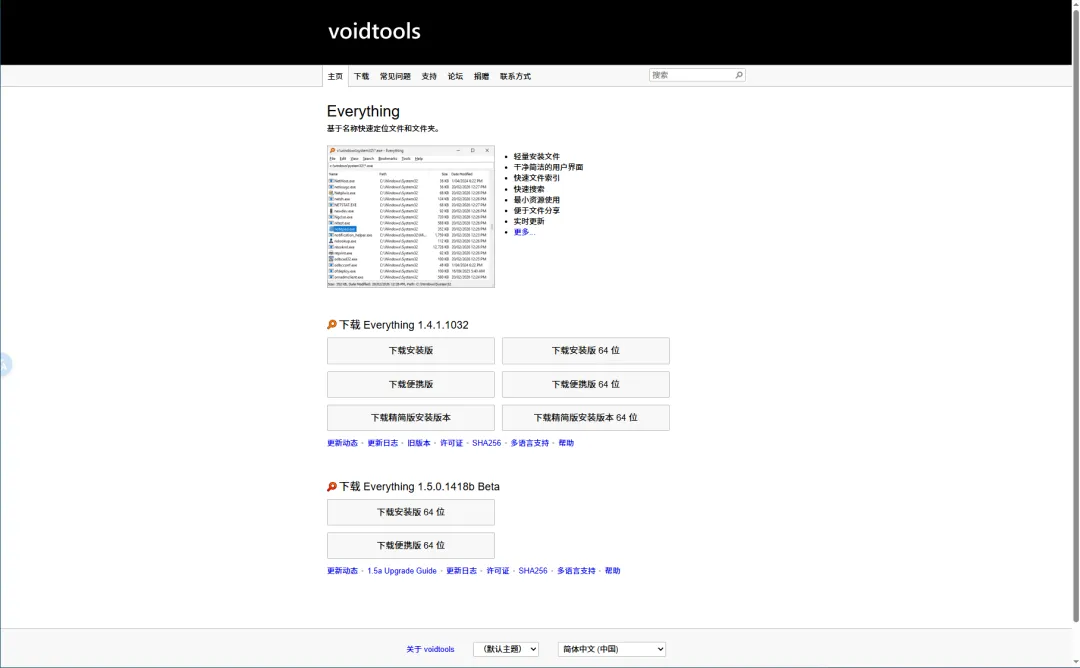
Task: Click 下载精简版安装版本 button
Action: [411, 417]
